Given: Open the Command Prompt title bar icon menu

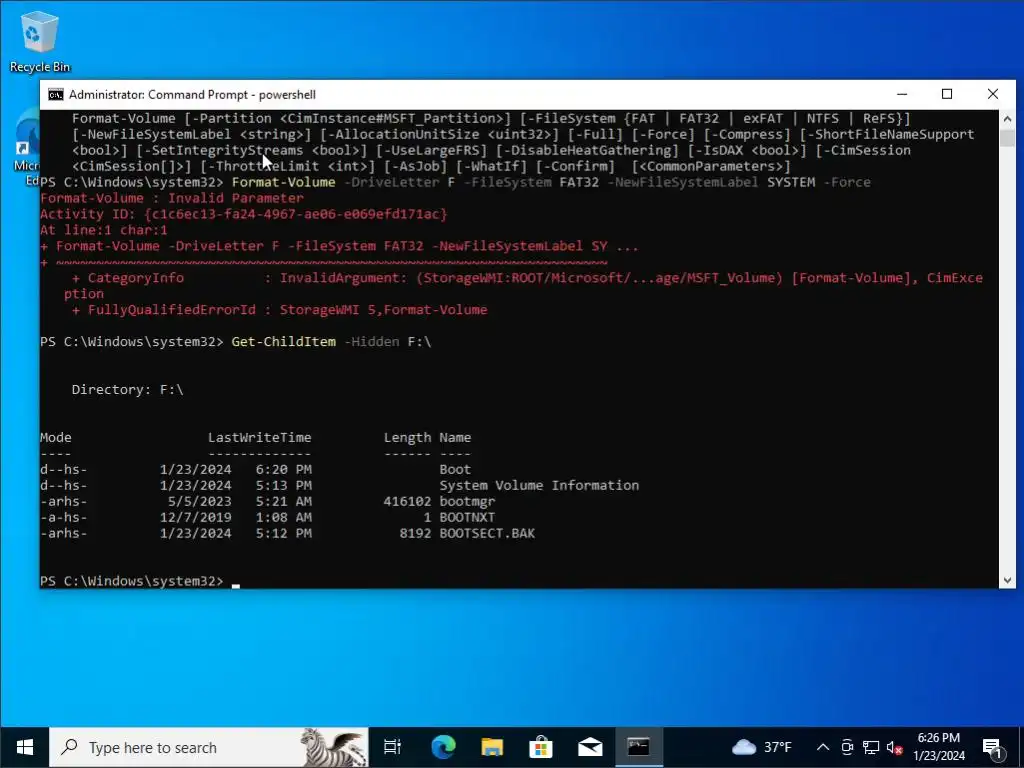Looking at the screenshot, I should [x=56, y=95].
